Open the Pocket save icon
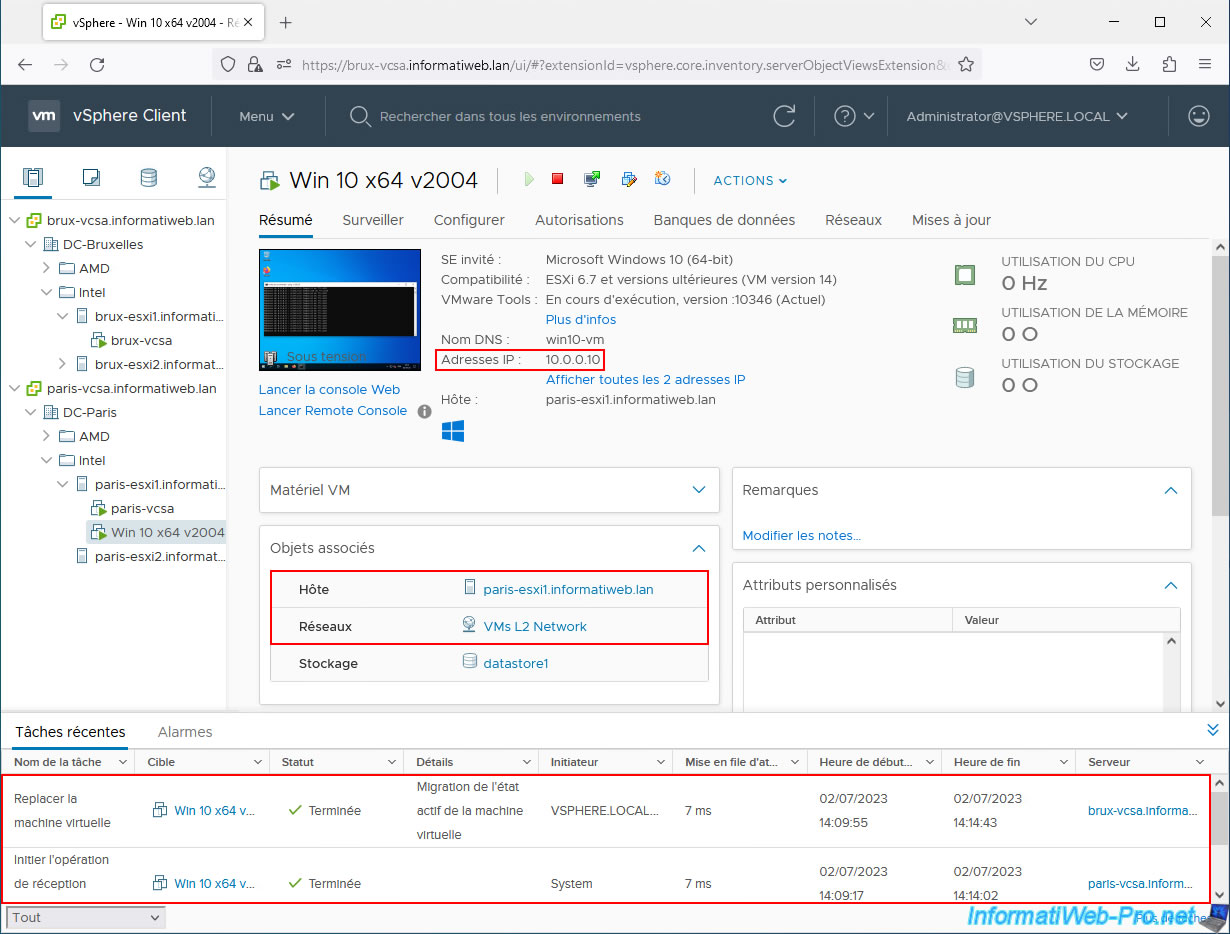 (x=1096, y=64)
